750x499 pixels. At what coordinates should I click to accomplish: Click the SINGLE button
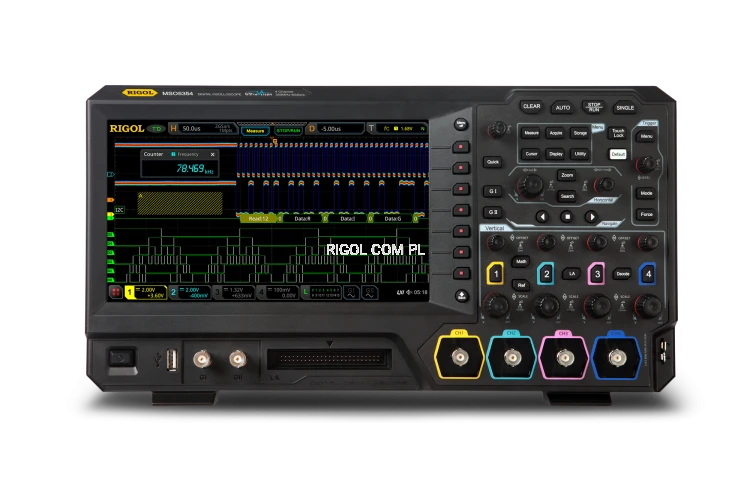[x=625, y=108]
